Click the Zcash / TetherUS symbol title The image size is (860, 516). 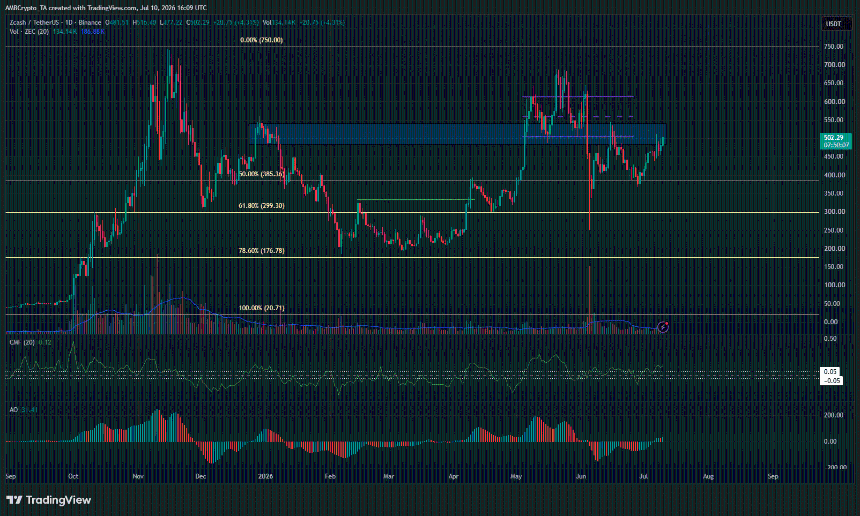[x=55, y=23]
